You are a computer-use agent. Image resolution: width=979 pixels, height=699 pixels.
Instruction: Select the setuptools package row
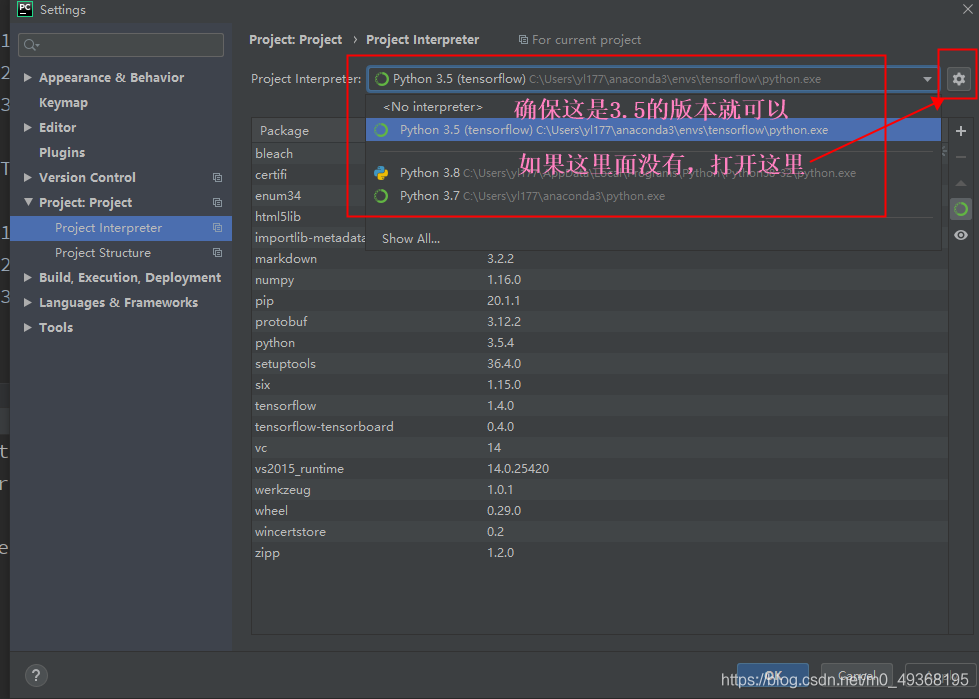tap(600, 364)
